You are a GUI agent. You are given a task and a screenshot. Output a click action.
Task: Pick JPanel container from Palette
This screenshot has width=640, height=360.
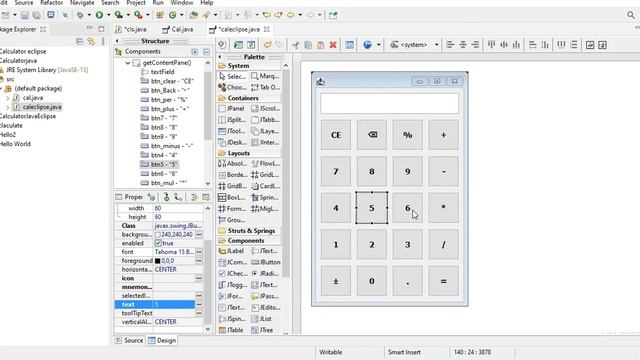[x=231, y=109]
